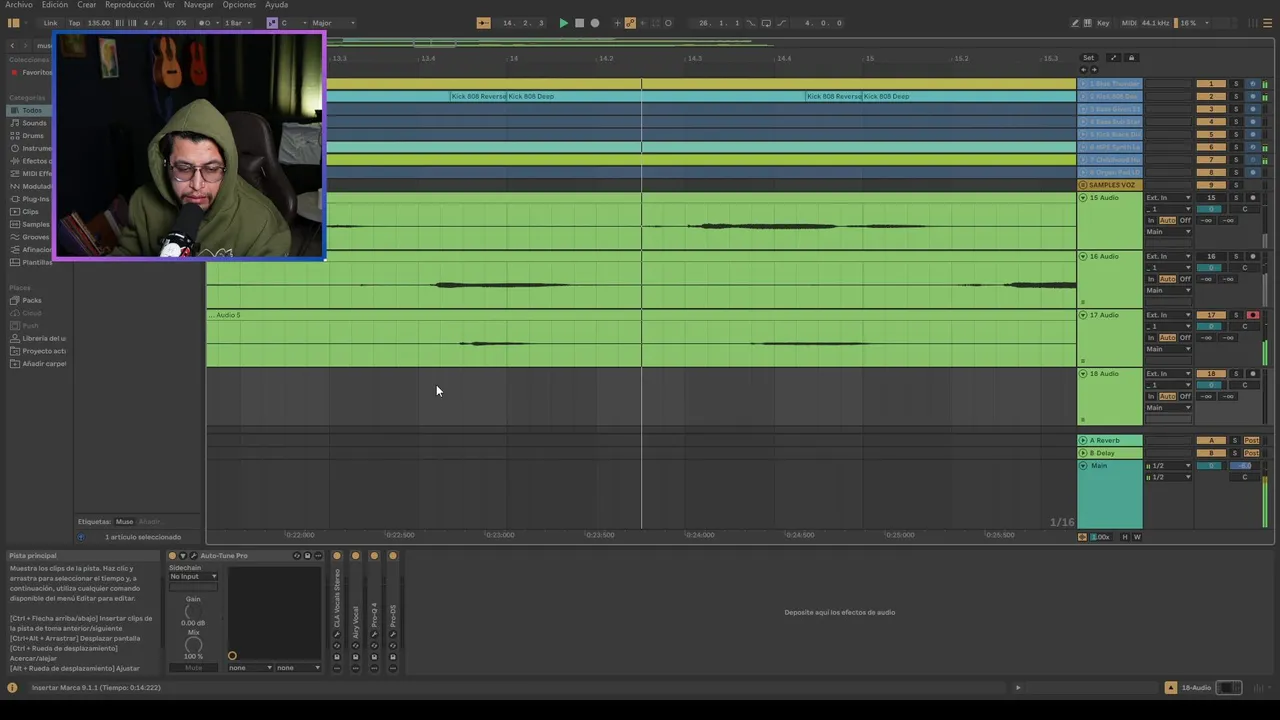
Task: Start playback with the Play button
Action: point(563,23)
